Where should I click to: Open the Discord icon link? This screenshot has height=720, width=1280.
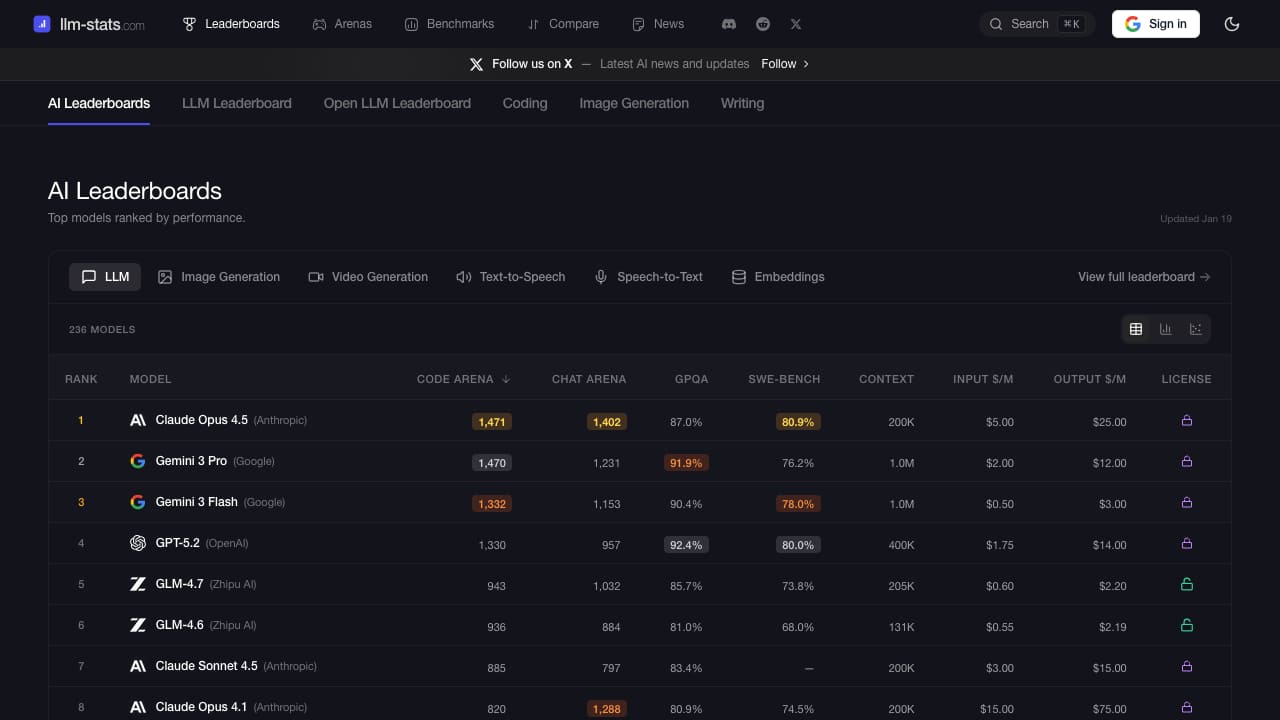(x=730, y=24)
